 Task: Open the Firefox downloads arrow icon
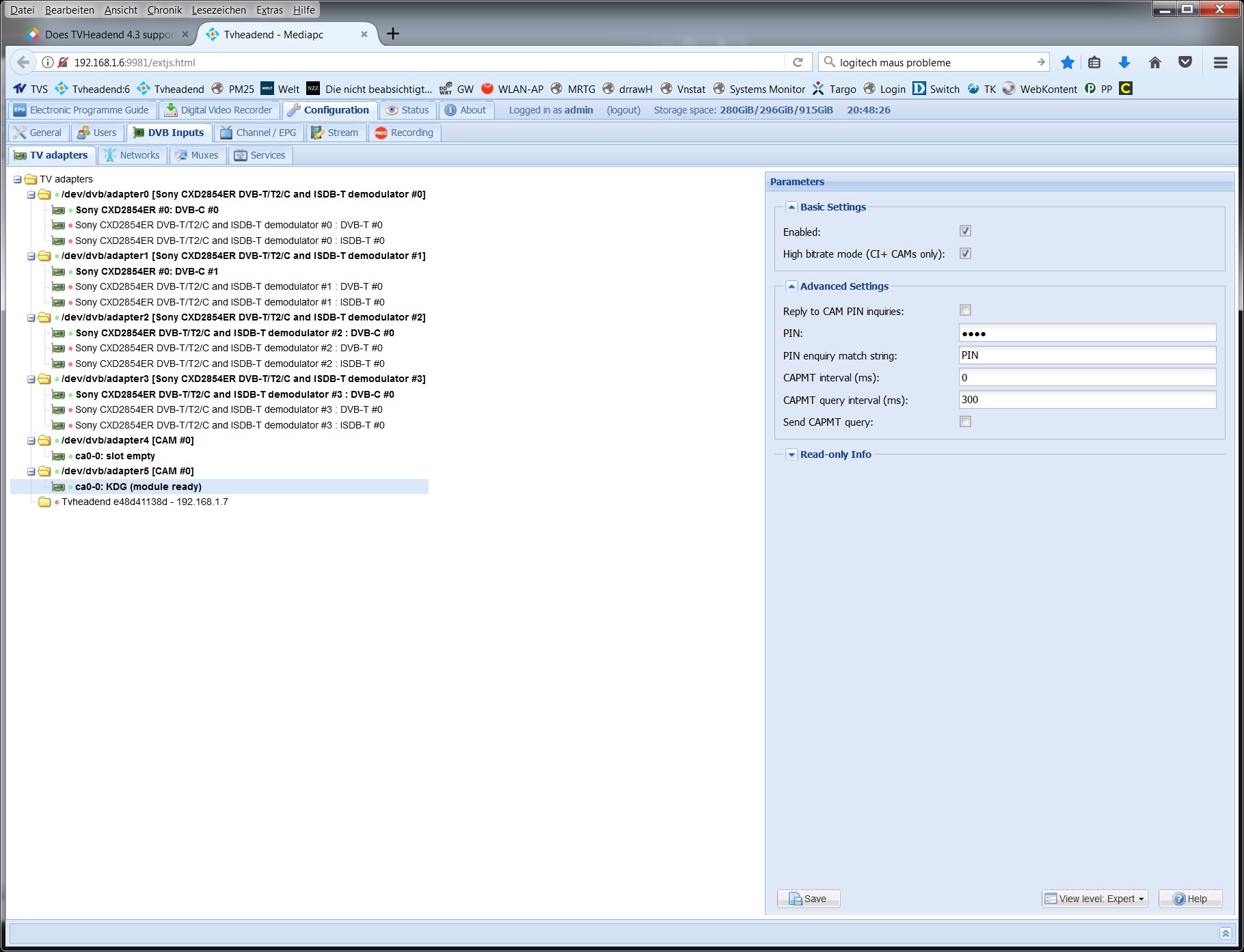[1124, 62]
